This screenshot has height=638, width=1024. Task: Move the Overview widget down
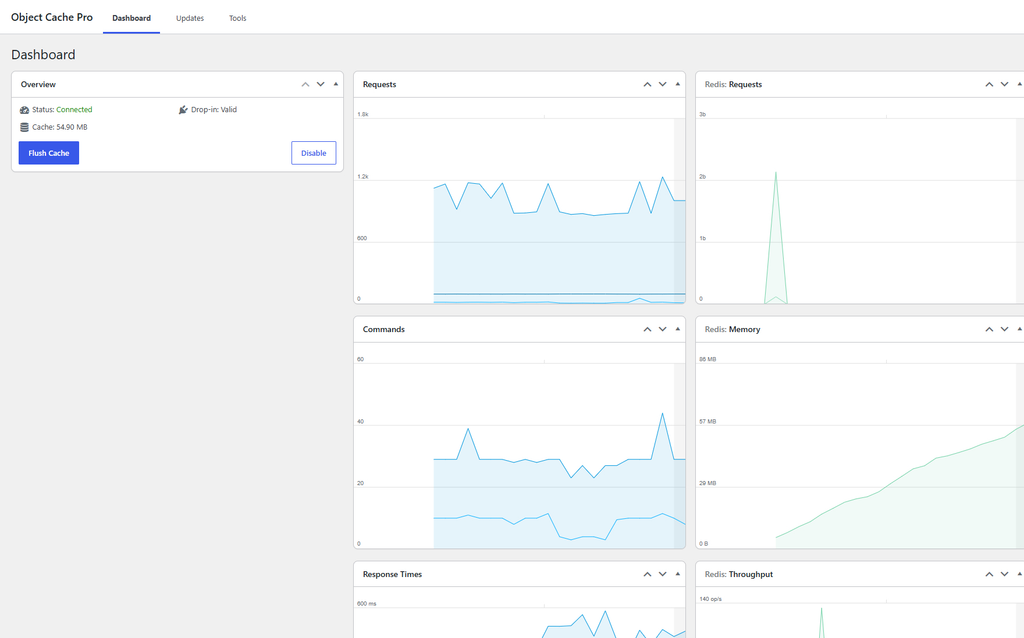pos(321,84)
